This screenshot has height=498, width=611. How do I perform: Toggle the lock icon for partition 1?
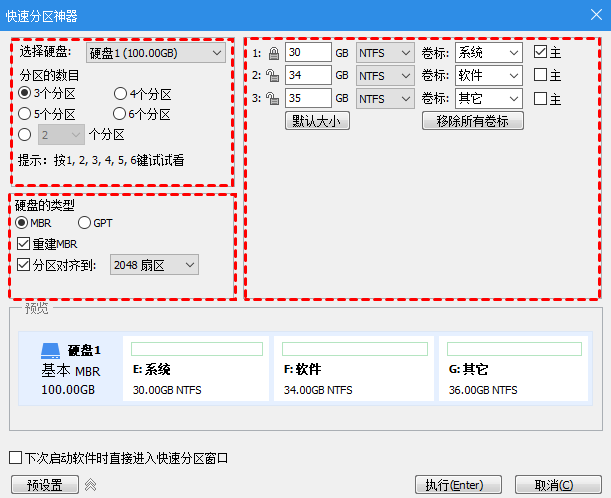point(274,53)
